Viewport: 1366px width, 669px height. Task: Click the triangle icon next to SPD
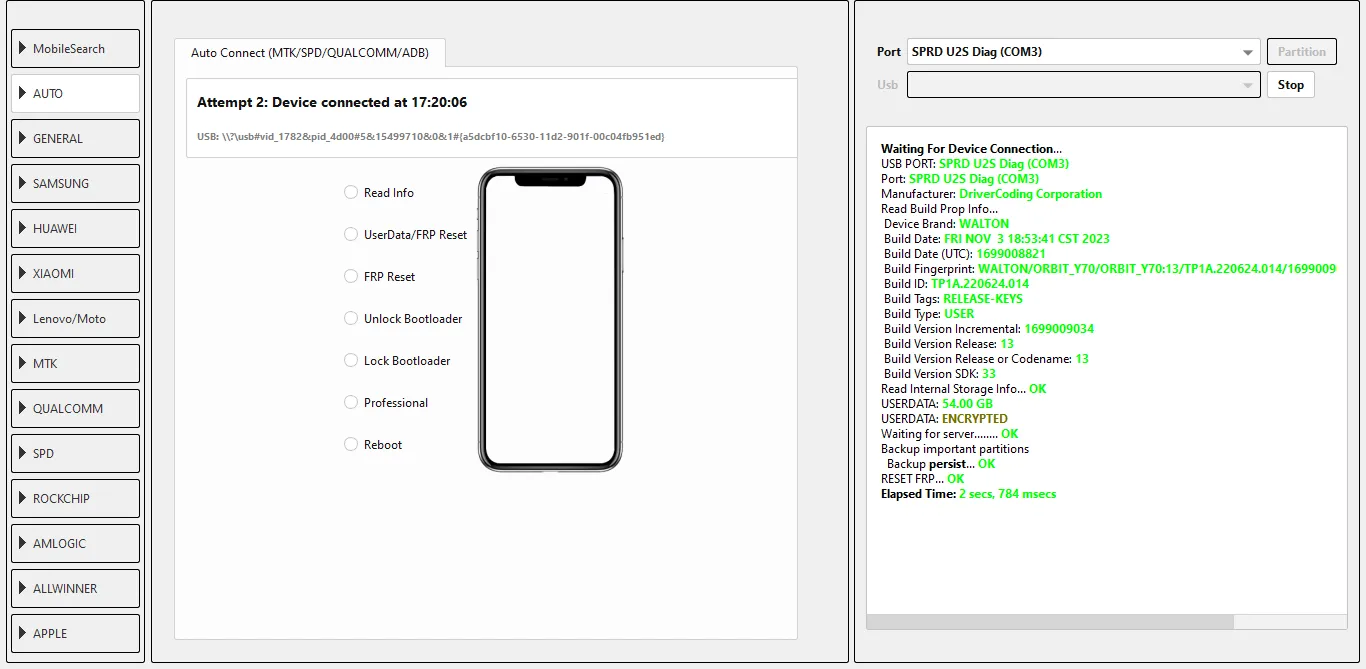[22, 454]
